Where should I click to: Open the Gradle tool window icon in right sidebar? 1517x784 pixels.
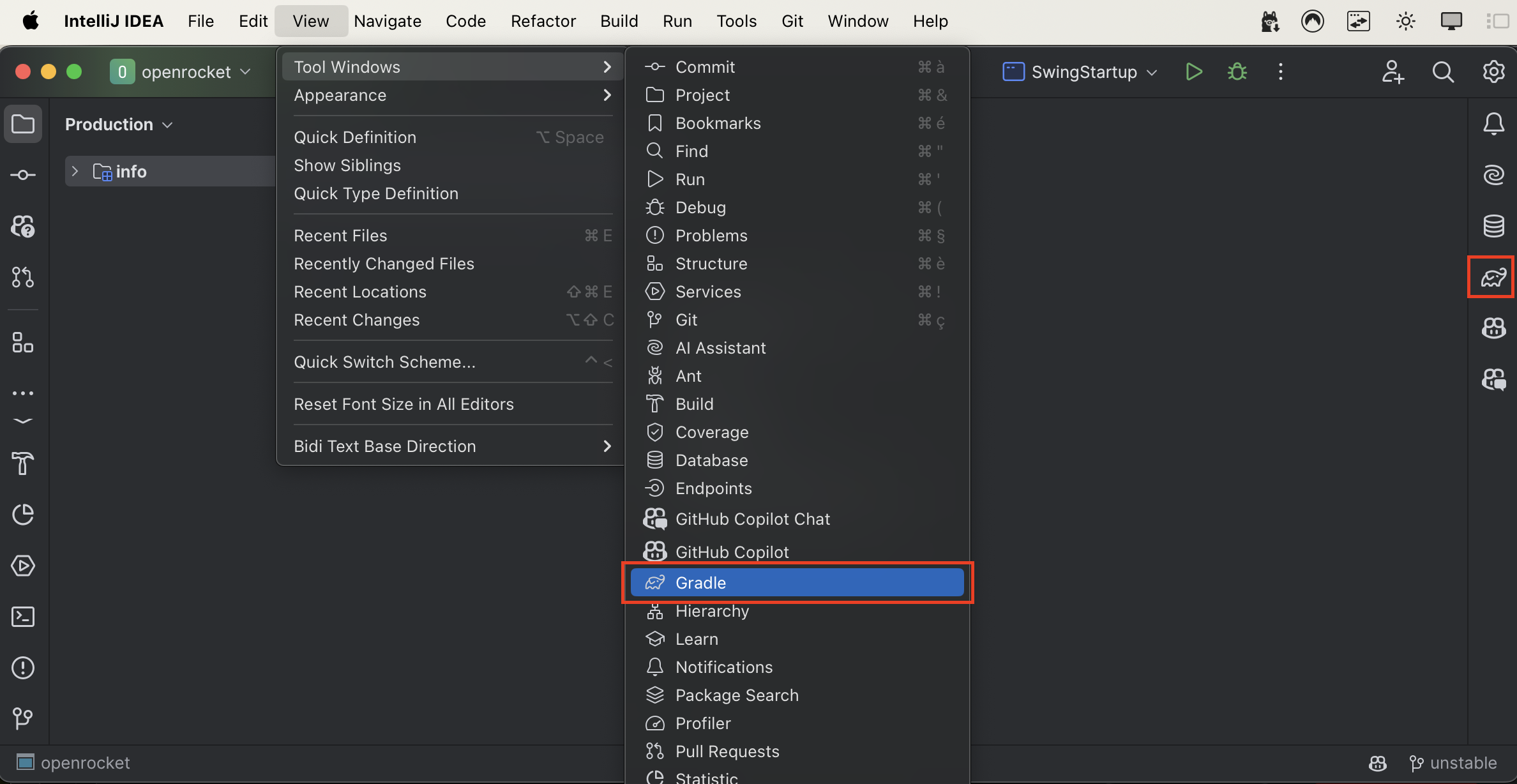point(1493,277)
